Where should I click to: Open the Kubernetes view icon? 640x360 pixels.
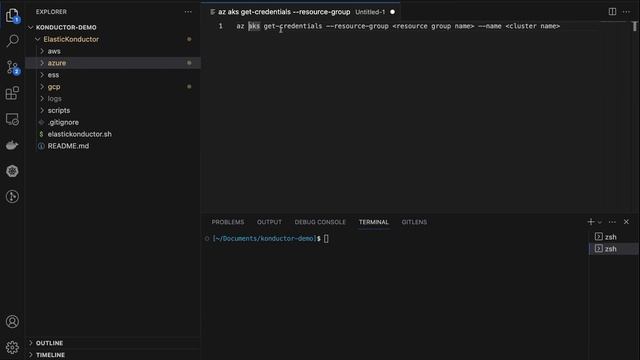(x=12, y=171)
